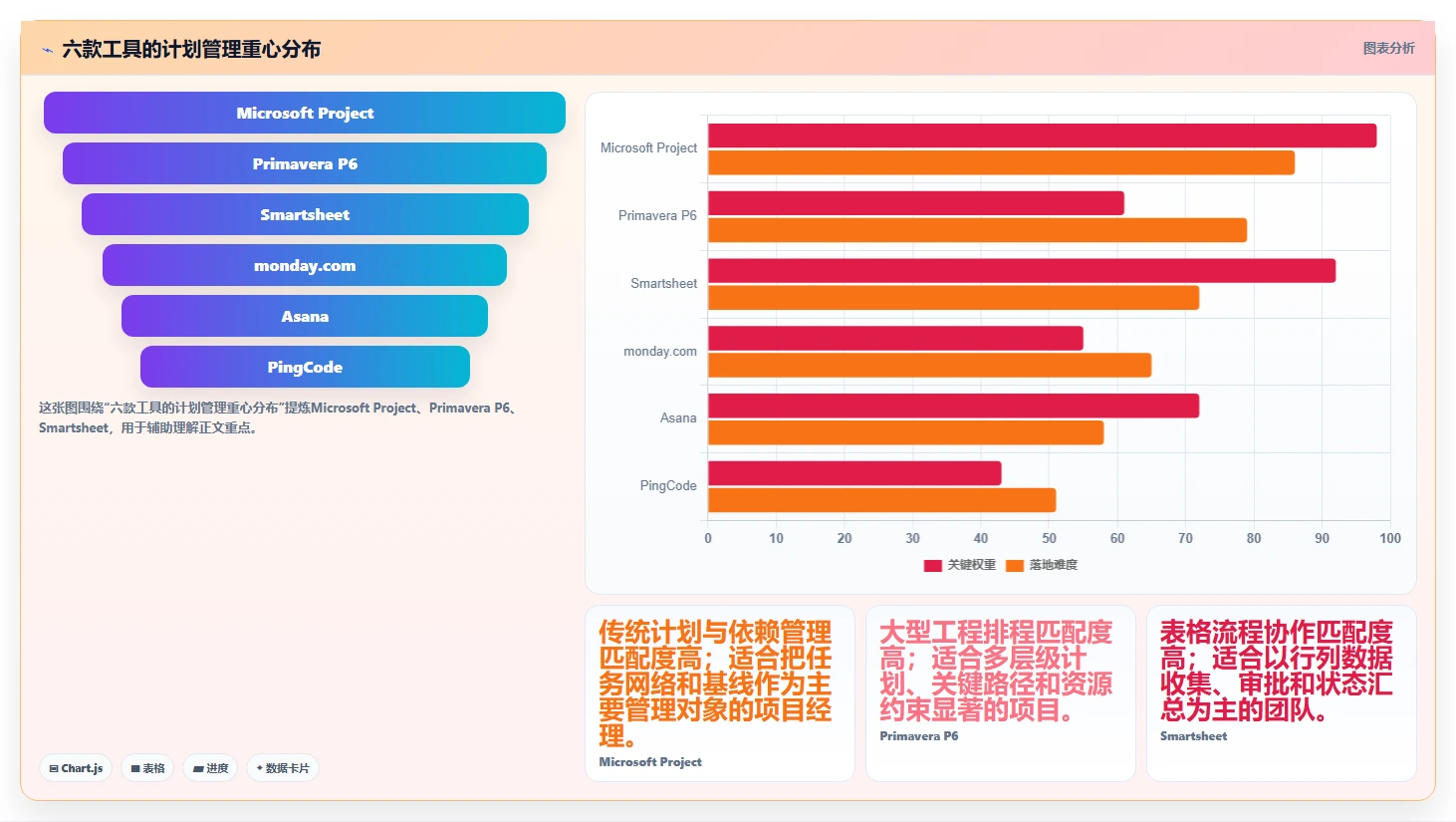Click the orange monday.com chart bar

coord(929,365)
